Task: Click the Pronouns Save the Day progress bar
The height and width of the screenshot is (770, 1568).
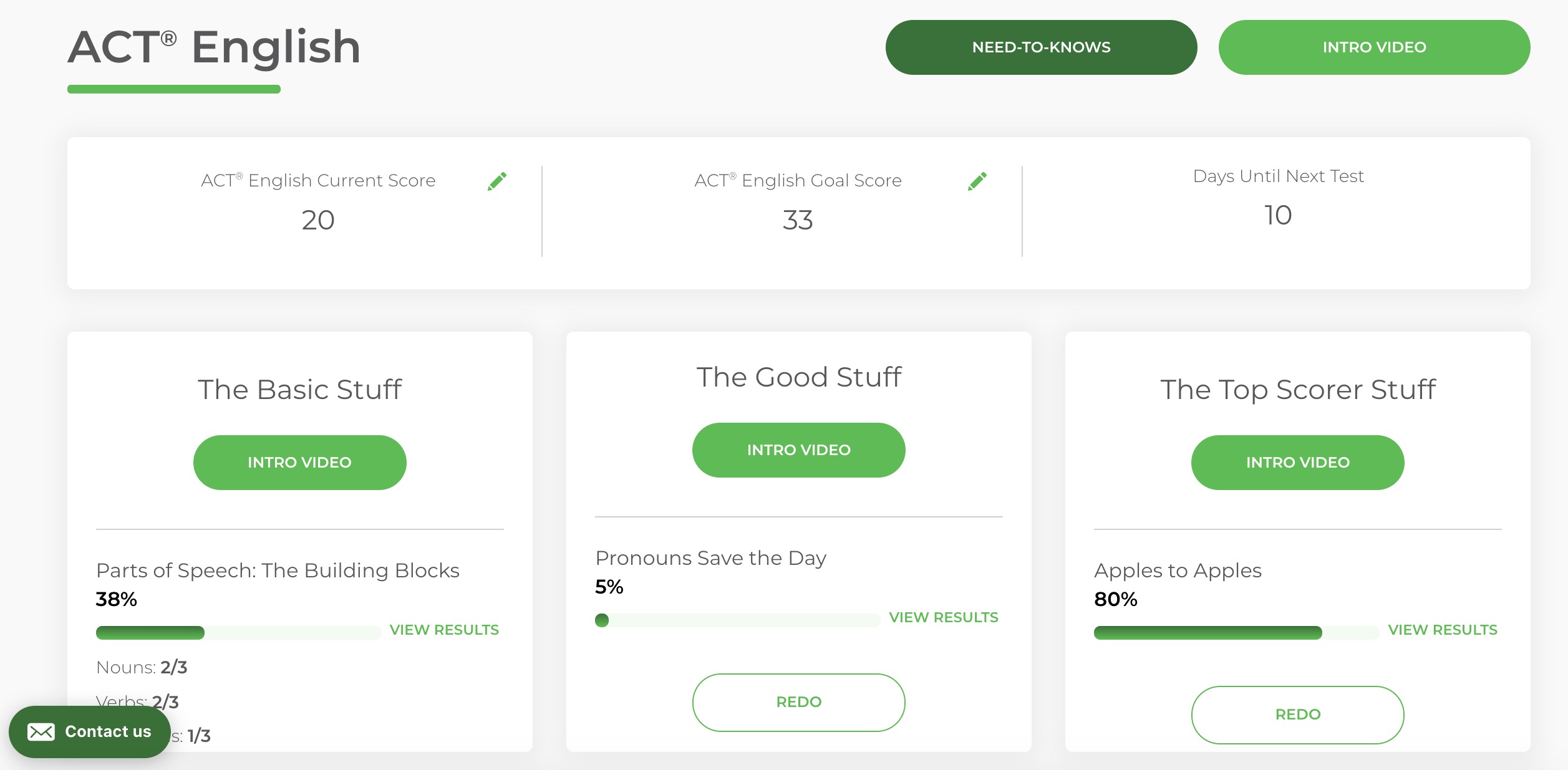Action: coord(737,620)
